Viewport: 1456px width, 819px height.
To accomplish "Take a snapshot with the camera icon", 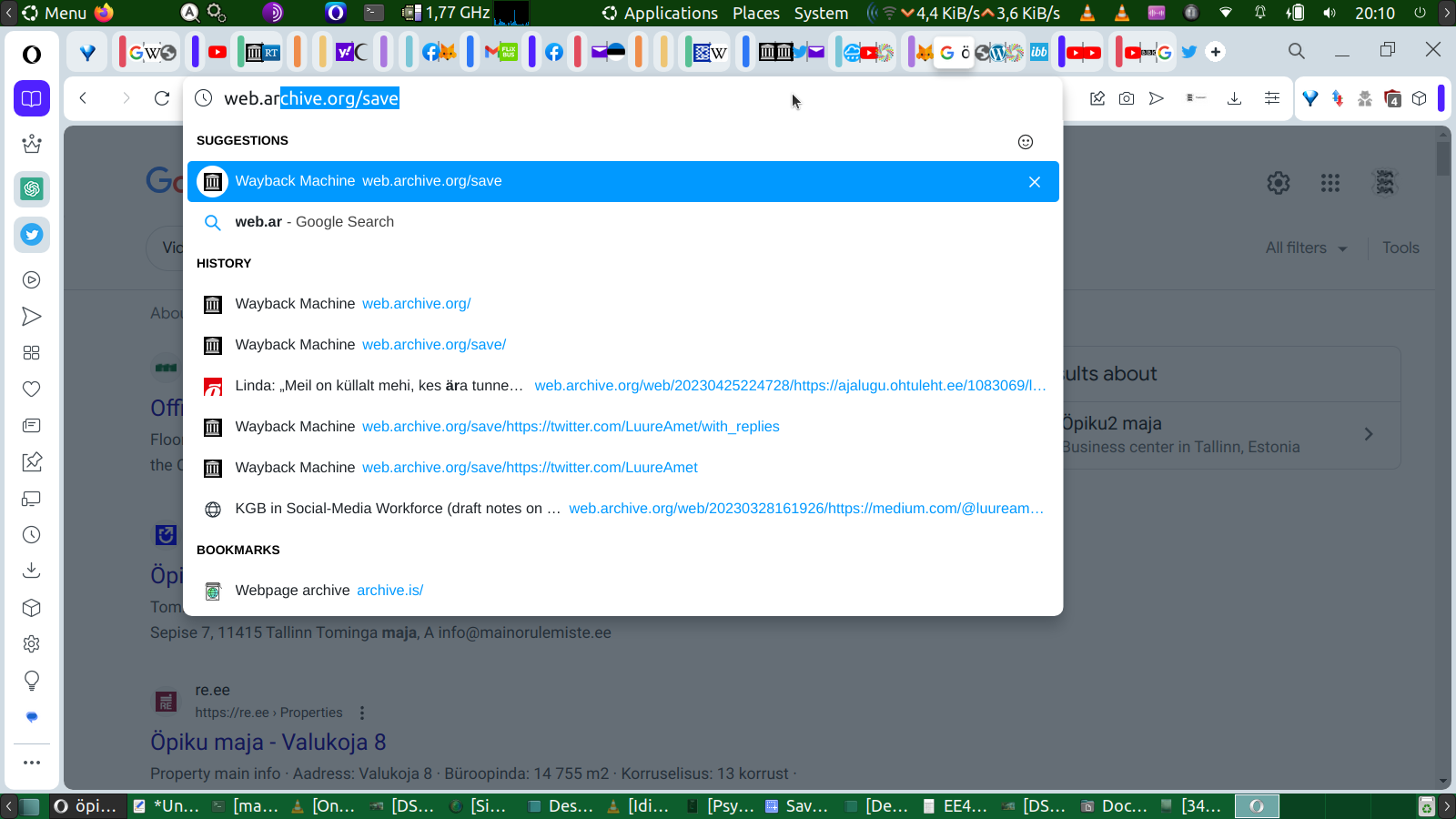I will tap(1127, 98).
